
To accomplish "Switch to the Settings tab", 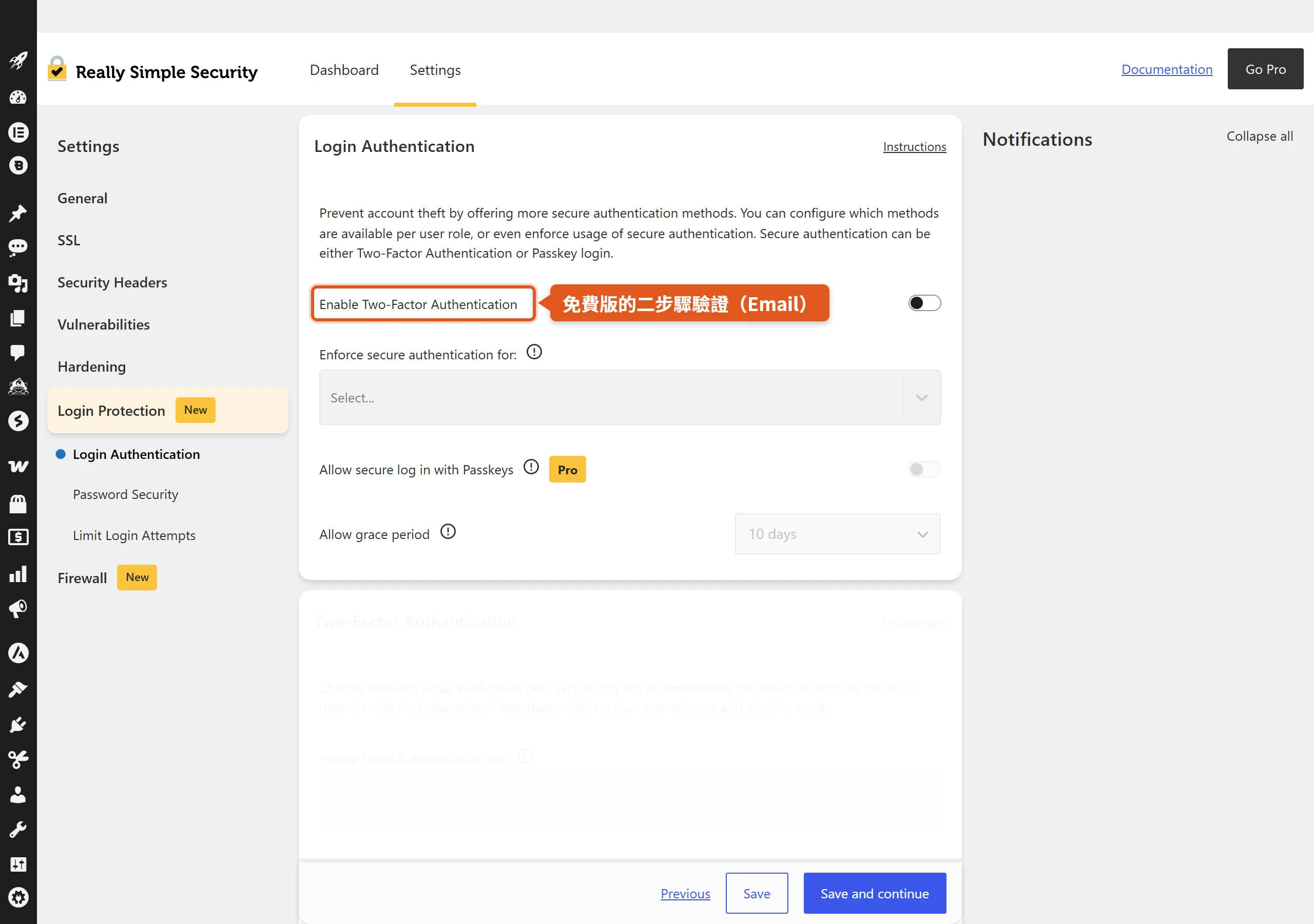I will (435, 70).
